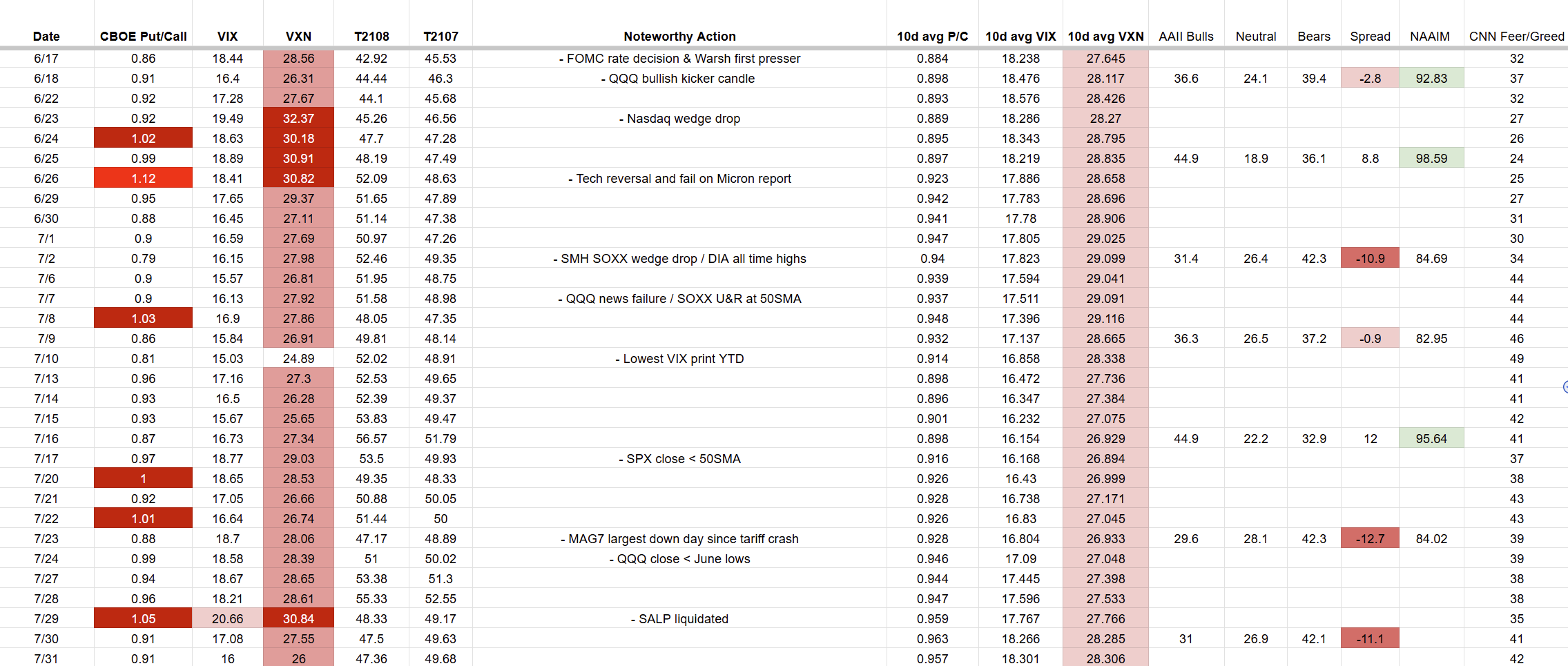Click the VXN value 24.89
The height and width of the screenshot is (666, 1568).
click(x=298, y=359)
